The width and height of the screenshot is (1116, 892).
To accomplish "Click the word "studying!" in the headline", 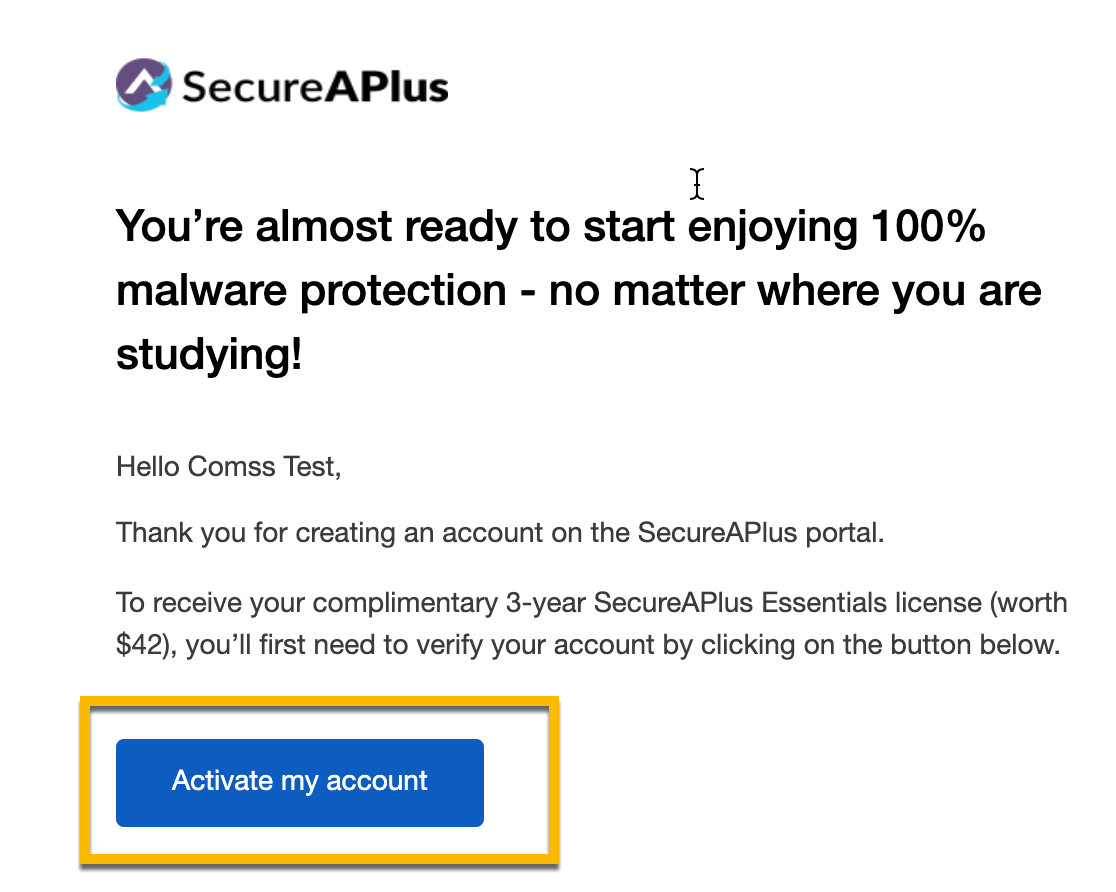I will click(x=209, y=356).
